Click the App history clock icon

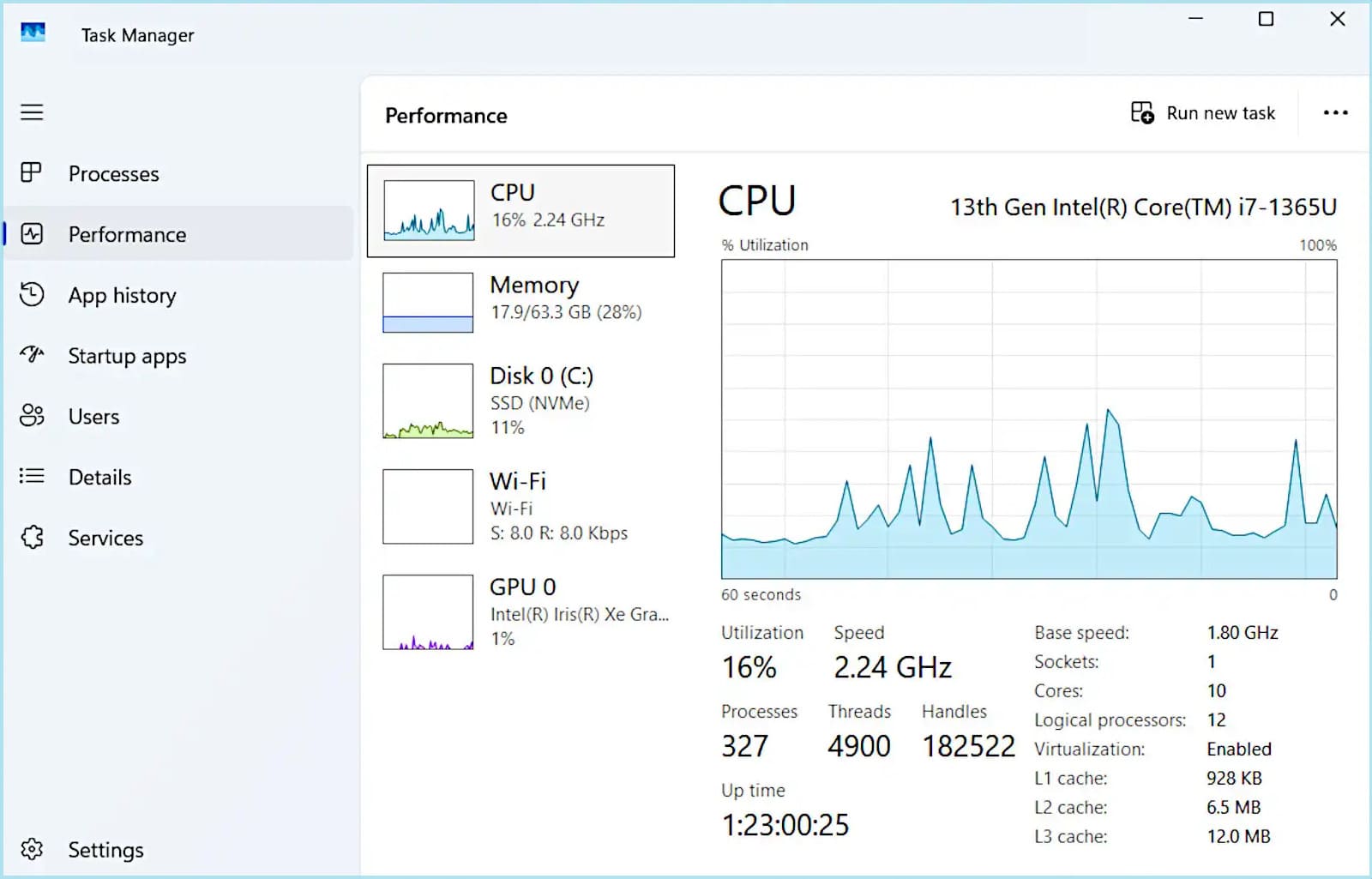[x=32, y=295]
